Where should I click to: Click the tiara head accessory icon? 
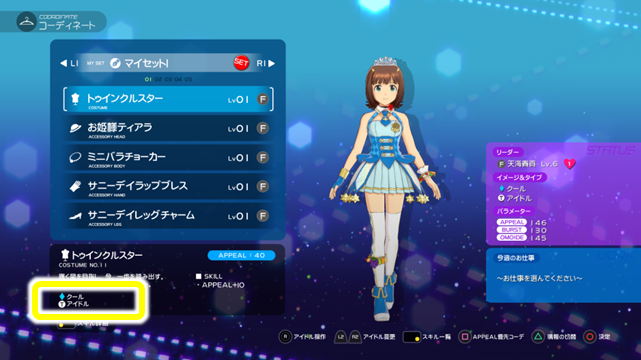click(x=75, y=128)
